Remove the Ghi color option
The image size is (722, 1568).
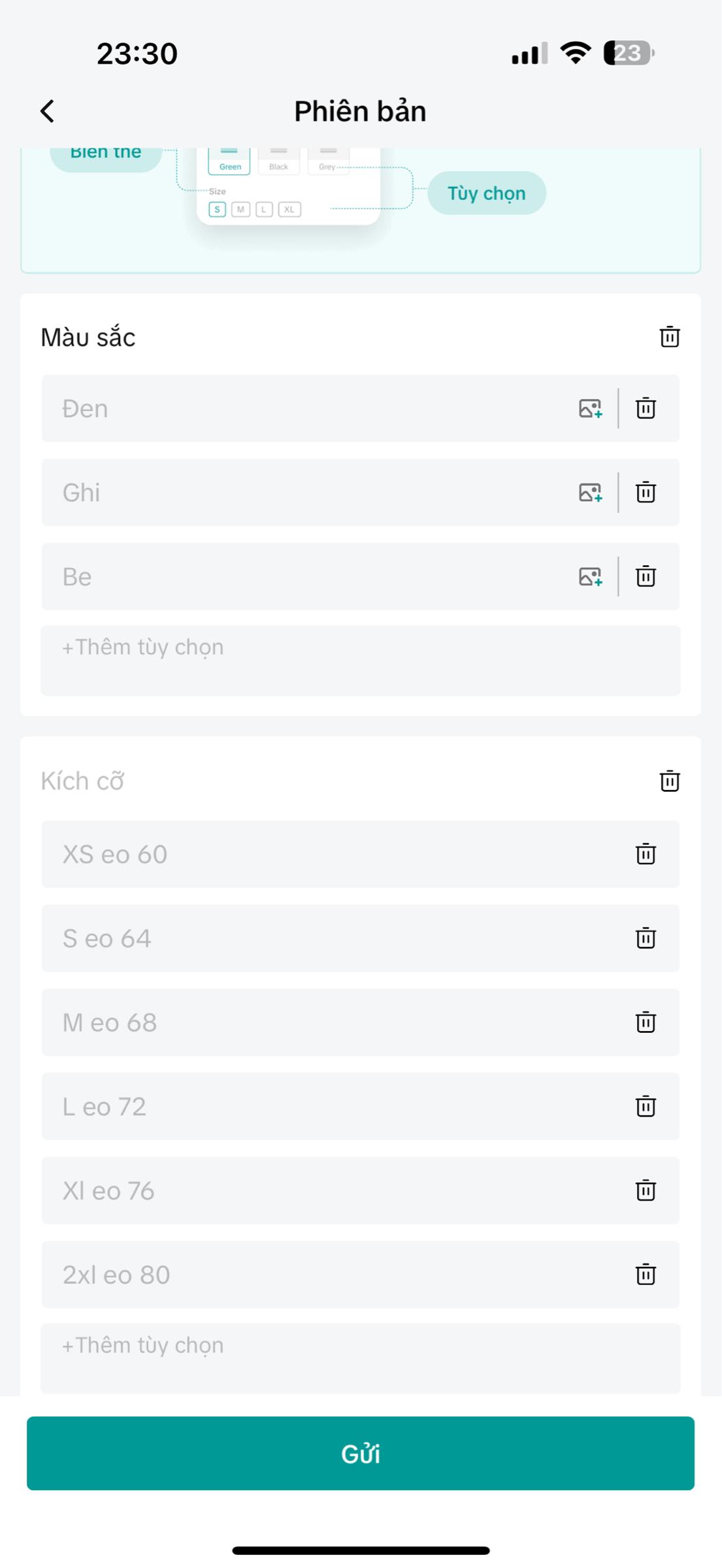point(646,493)
